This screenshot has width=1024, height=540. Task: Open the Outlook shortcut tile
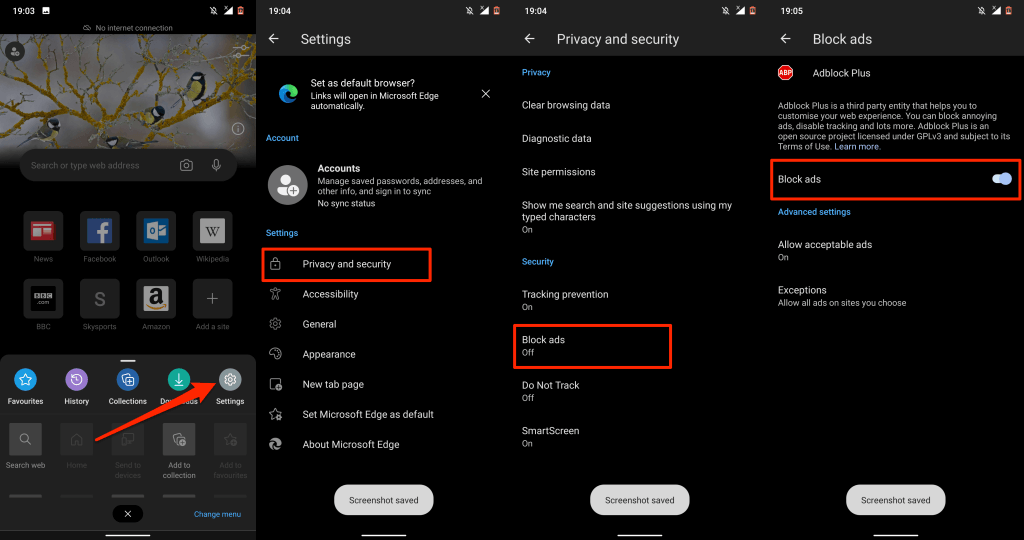(156, 231)
